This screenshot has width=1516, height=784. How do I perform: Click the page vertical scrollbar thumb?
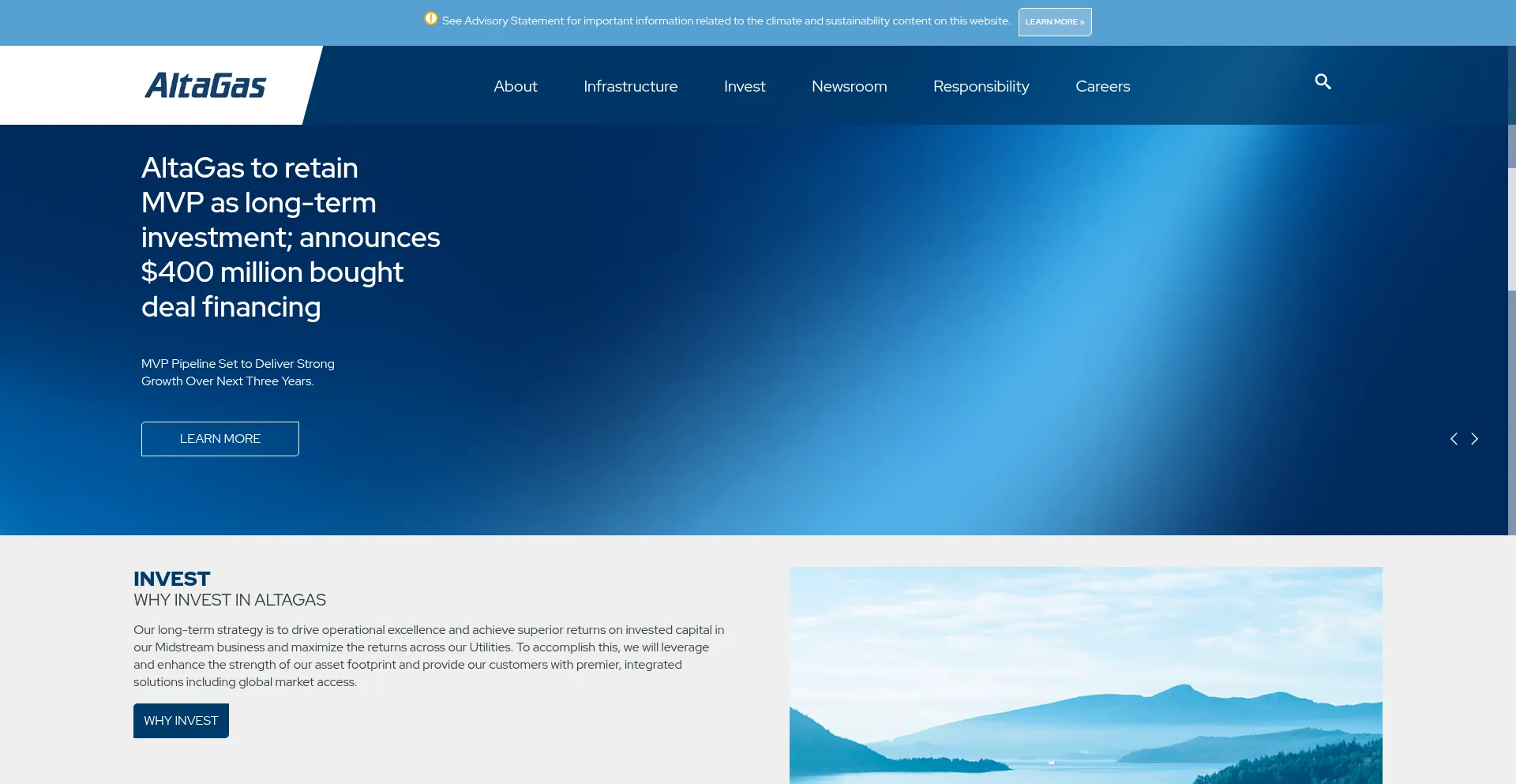pos(1511,229)
